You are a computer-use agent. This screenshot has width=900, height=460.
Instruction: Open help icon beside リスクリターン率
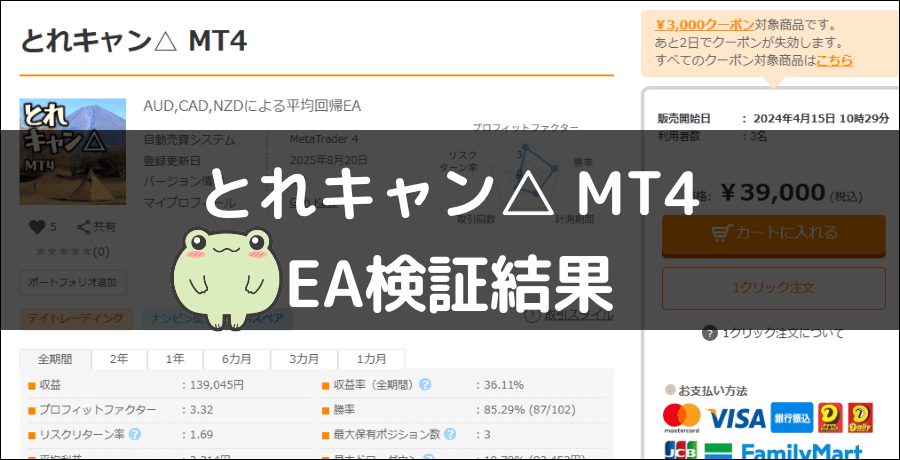click(x=135, y=434)
